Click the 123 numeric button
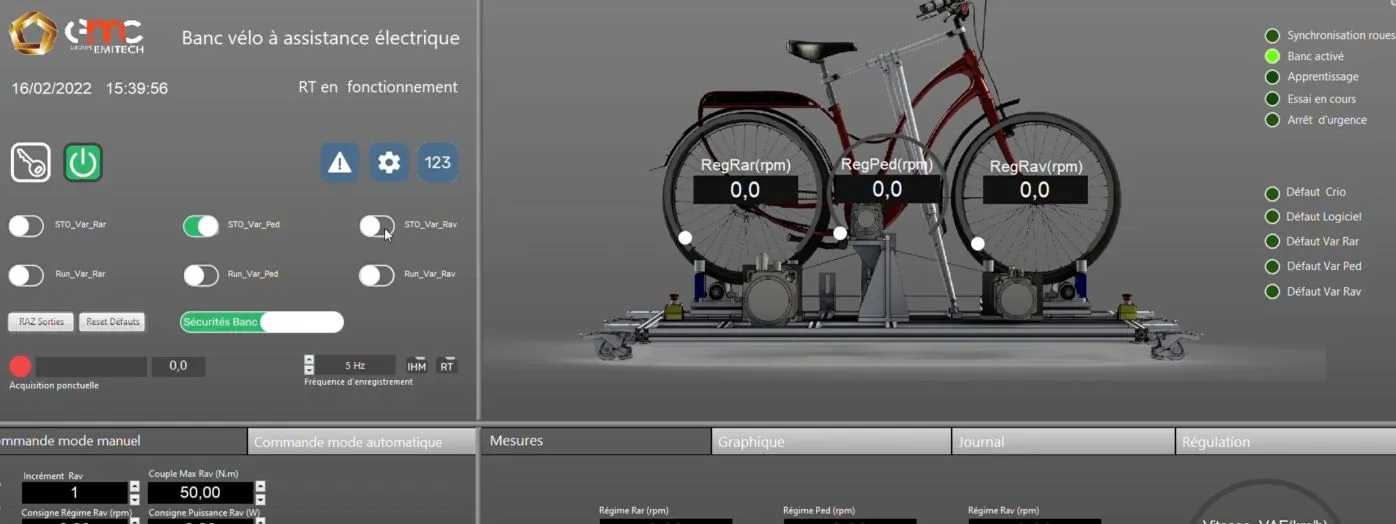The image size is (1396, 524). (438, 162)
